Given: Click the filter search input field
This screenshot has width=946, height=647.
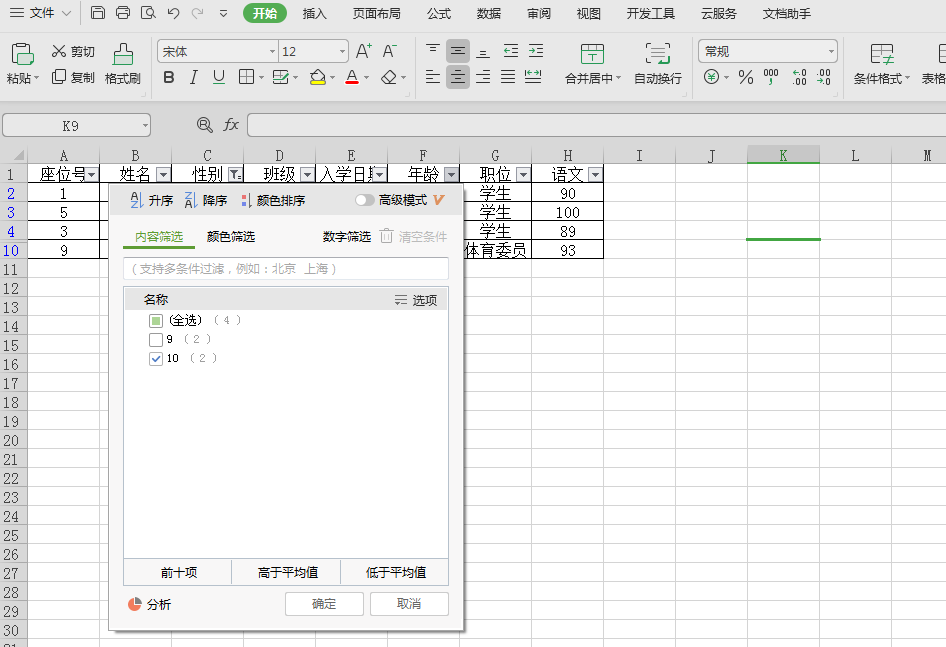Looking at the screenshot, I should tap(286, 269).
